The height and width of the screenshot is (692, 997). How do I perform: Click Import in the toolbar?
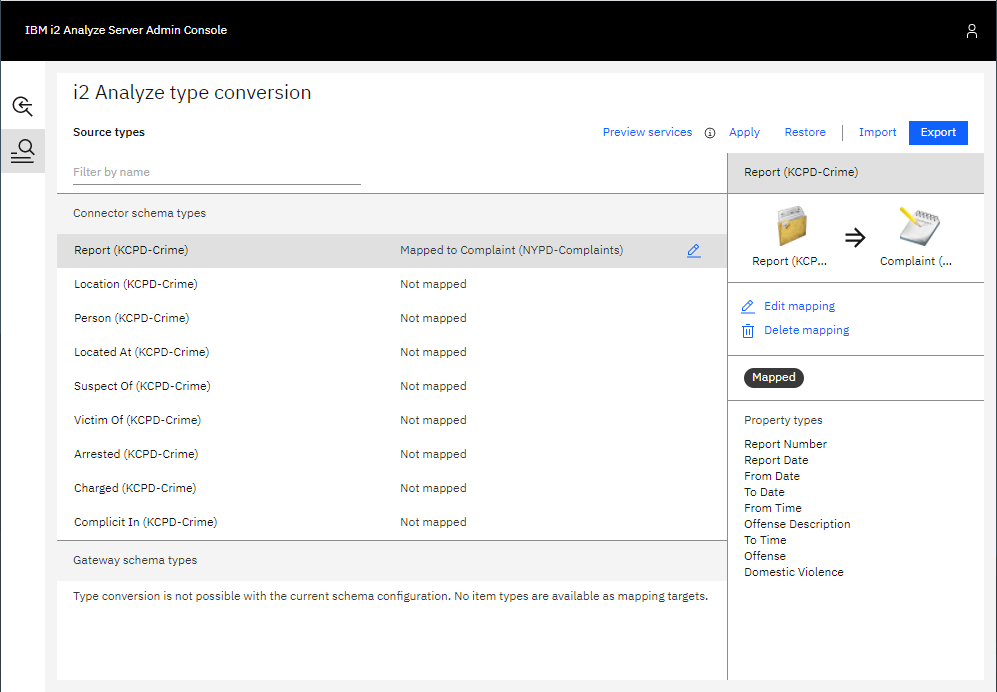coord(877,132)
